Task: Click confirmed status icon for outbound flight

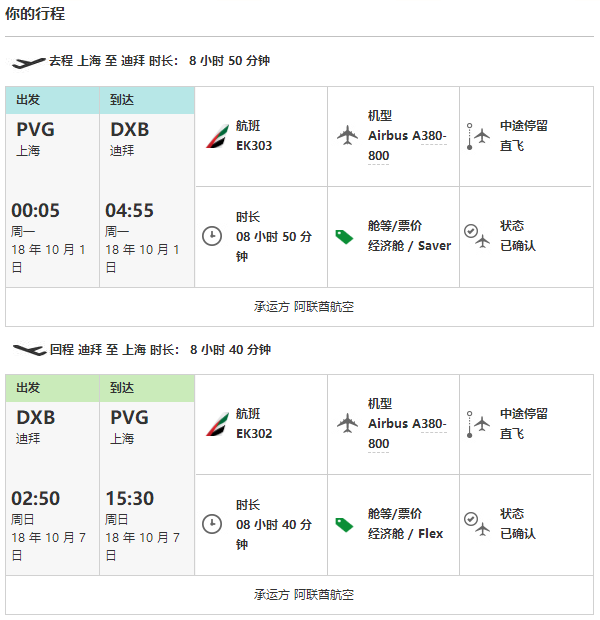Action: [477, 235]
